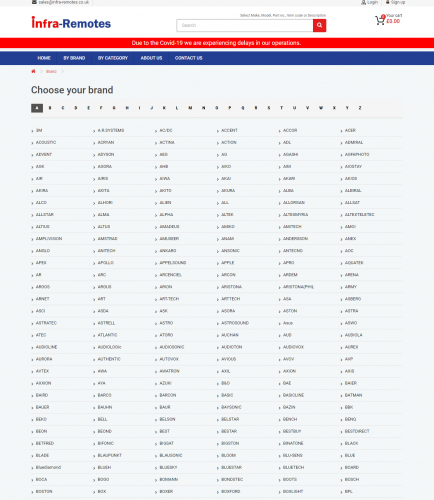Screen dimensions: 434x500
Task: Click the Sign up lock icon
Action: [388, 2]
